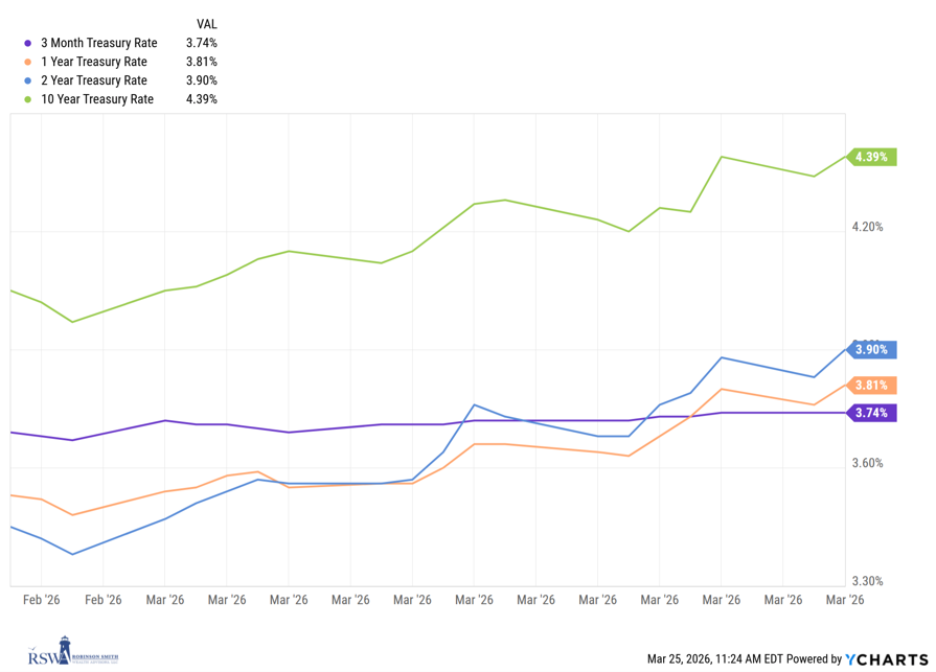Click the 4.20% y-axis label
The height and width of the screenshot is (672, 936).
[867, 227]
